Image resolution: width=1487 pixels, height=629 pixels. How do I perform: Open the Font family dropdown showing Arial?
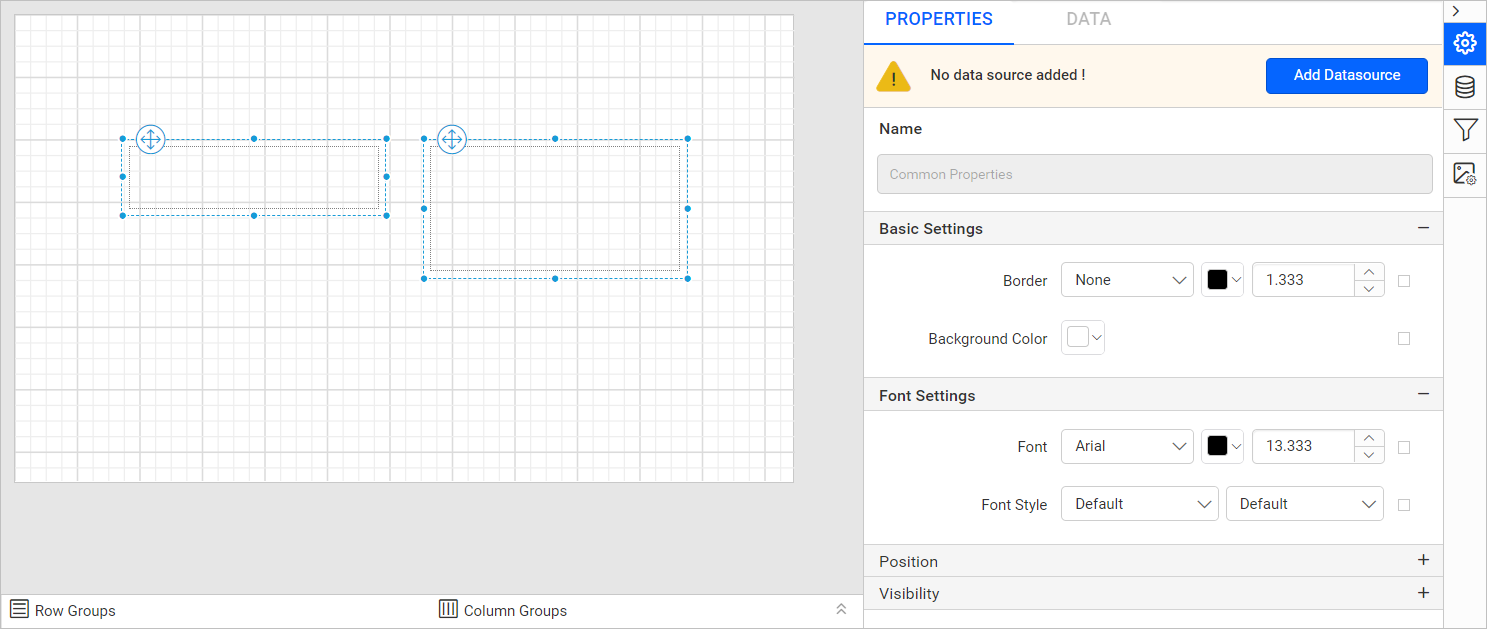point(1127,446)
